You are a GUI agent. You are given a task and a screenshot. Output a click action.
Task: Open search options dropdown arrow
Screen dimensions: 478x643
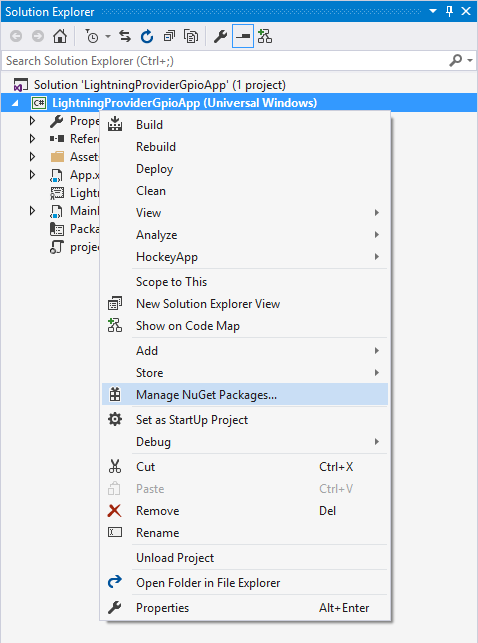tap(470, 61)
